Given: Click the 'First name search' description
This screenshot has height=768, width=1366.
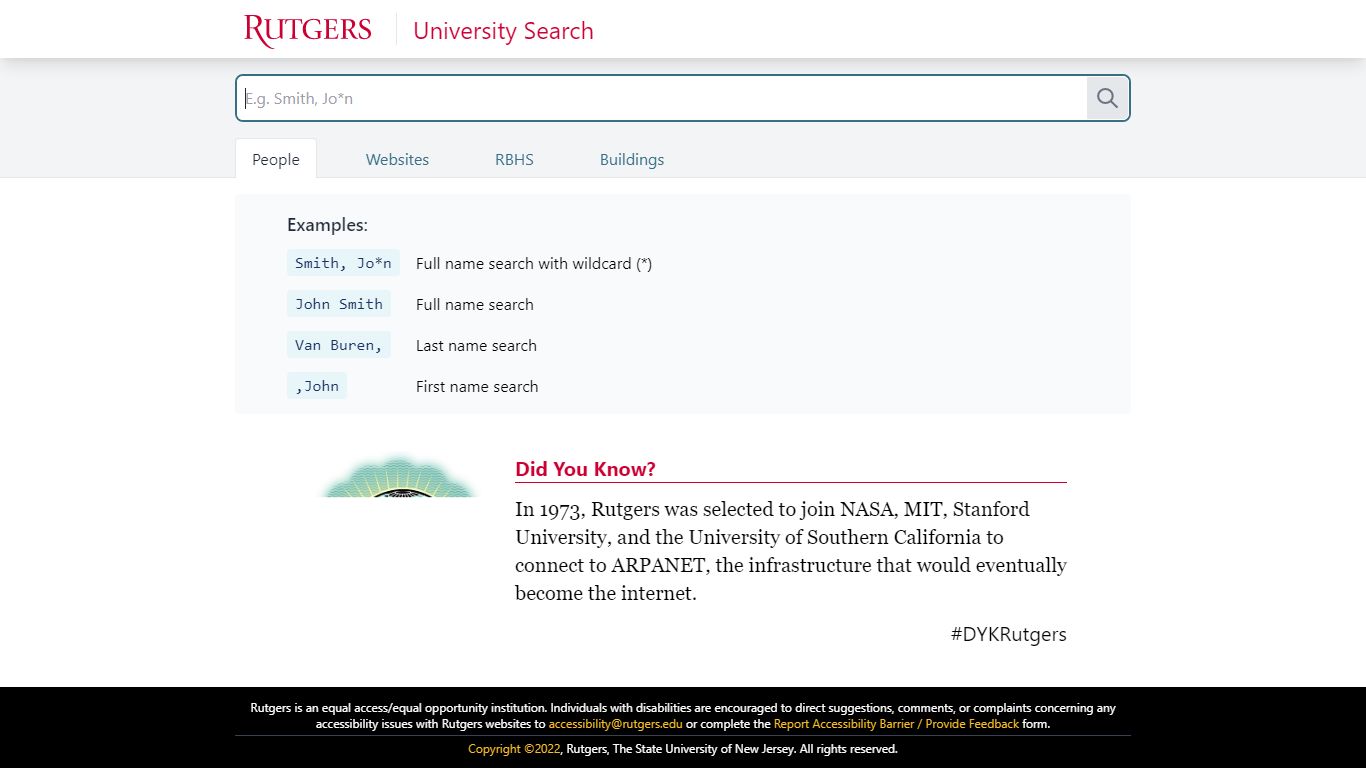Looking at the screenshot, I should point(477,387).
